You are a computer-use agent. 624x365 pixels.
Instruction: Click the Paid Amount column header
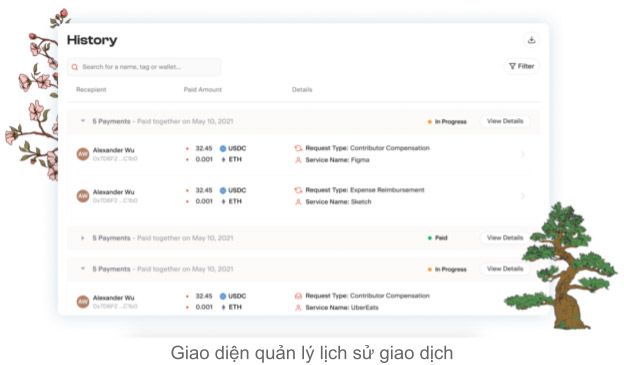pos(203,90)
